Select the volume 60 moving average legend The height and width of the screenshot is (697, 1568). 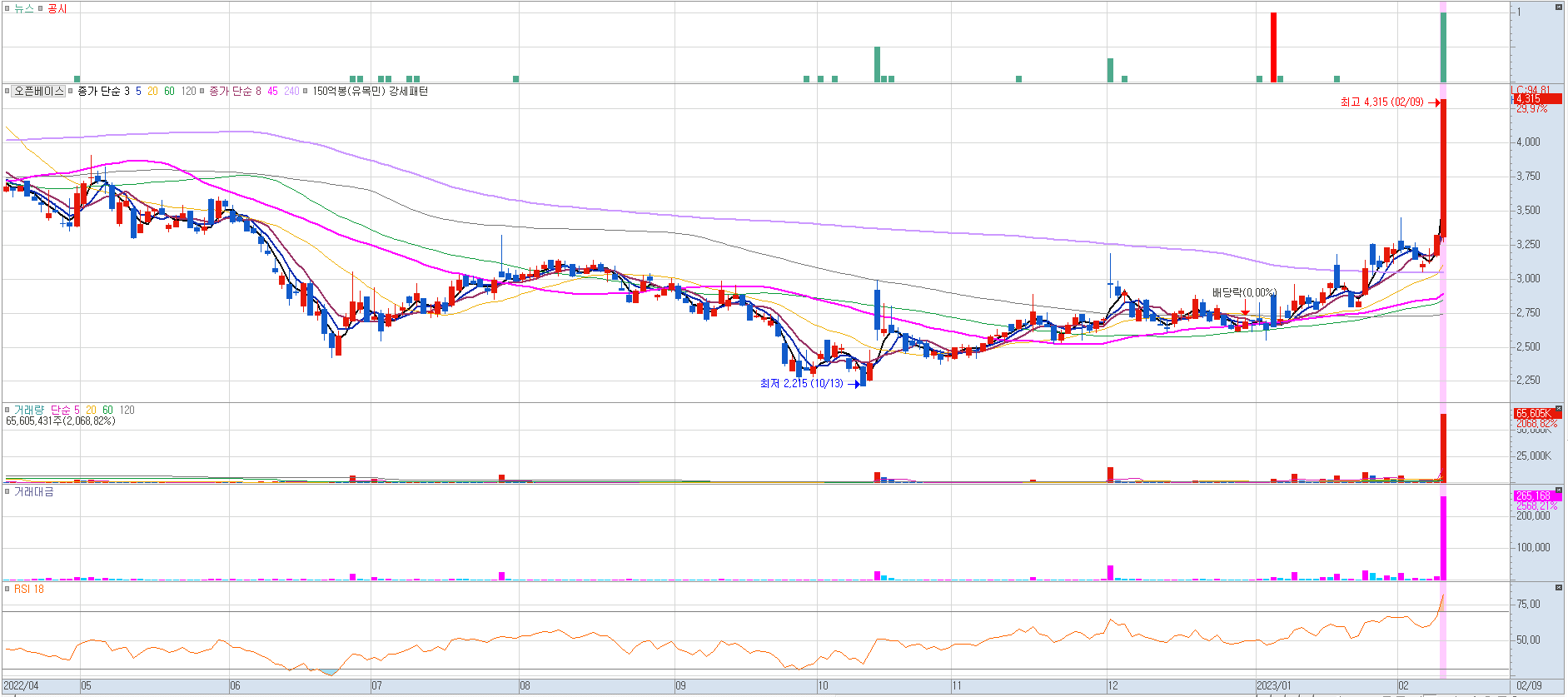(107, 410)
